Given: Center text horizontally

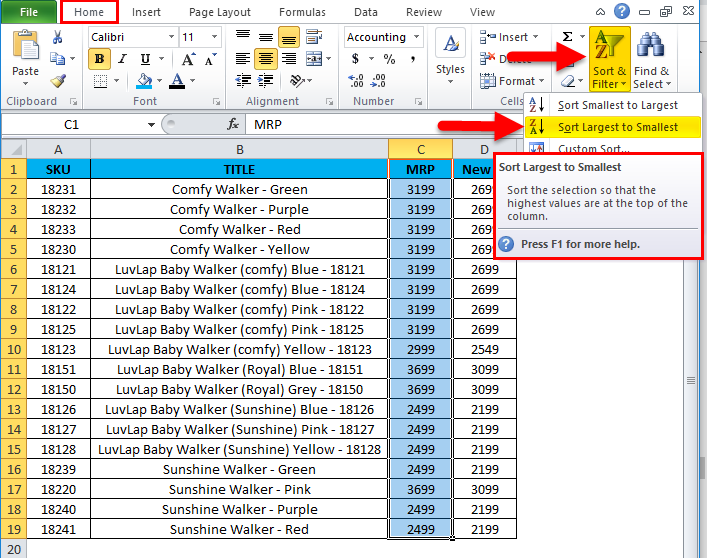Looking at the screenshot, I should [266, 59].
